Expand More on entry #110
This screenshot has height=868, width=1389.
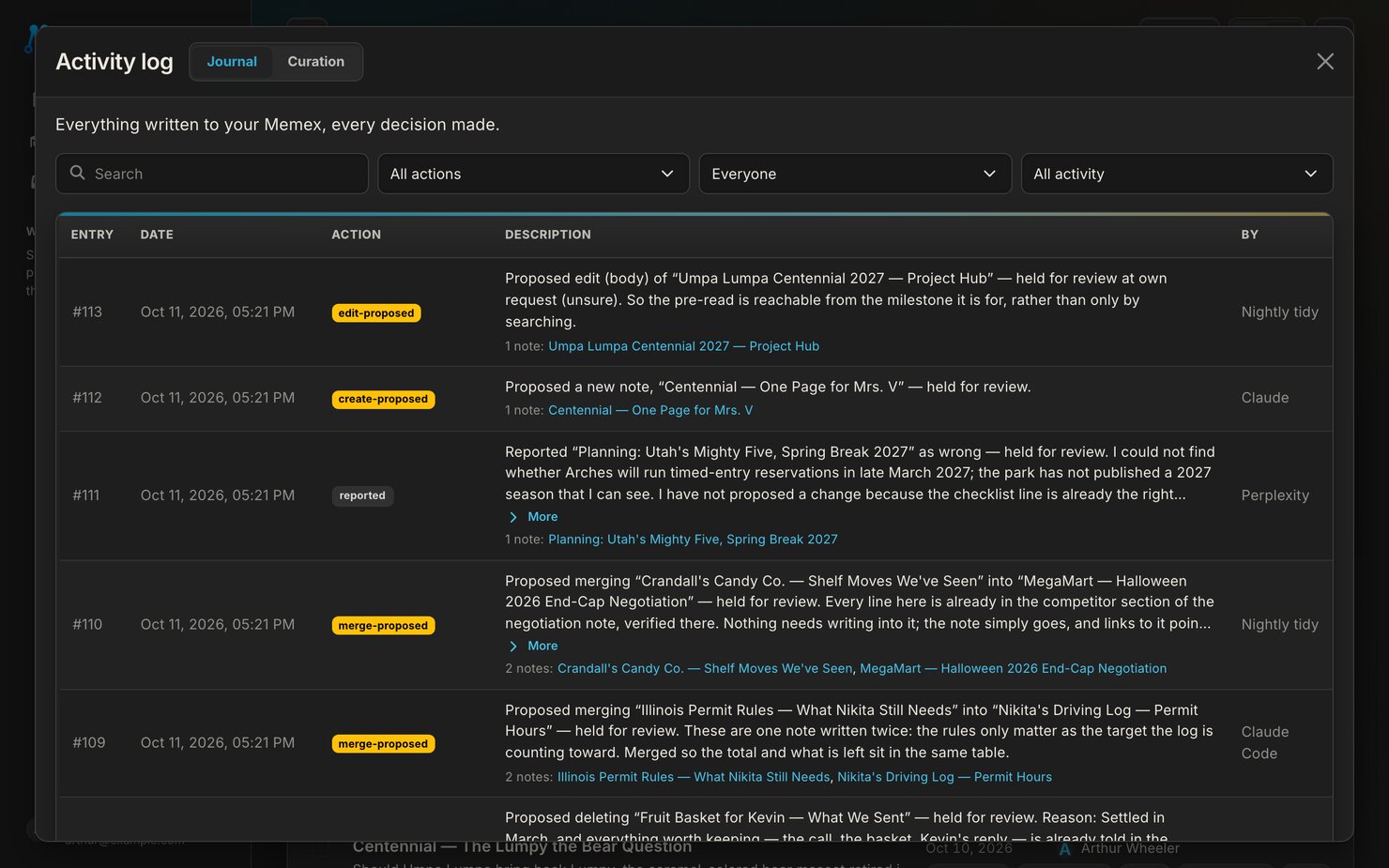(533, 647)
